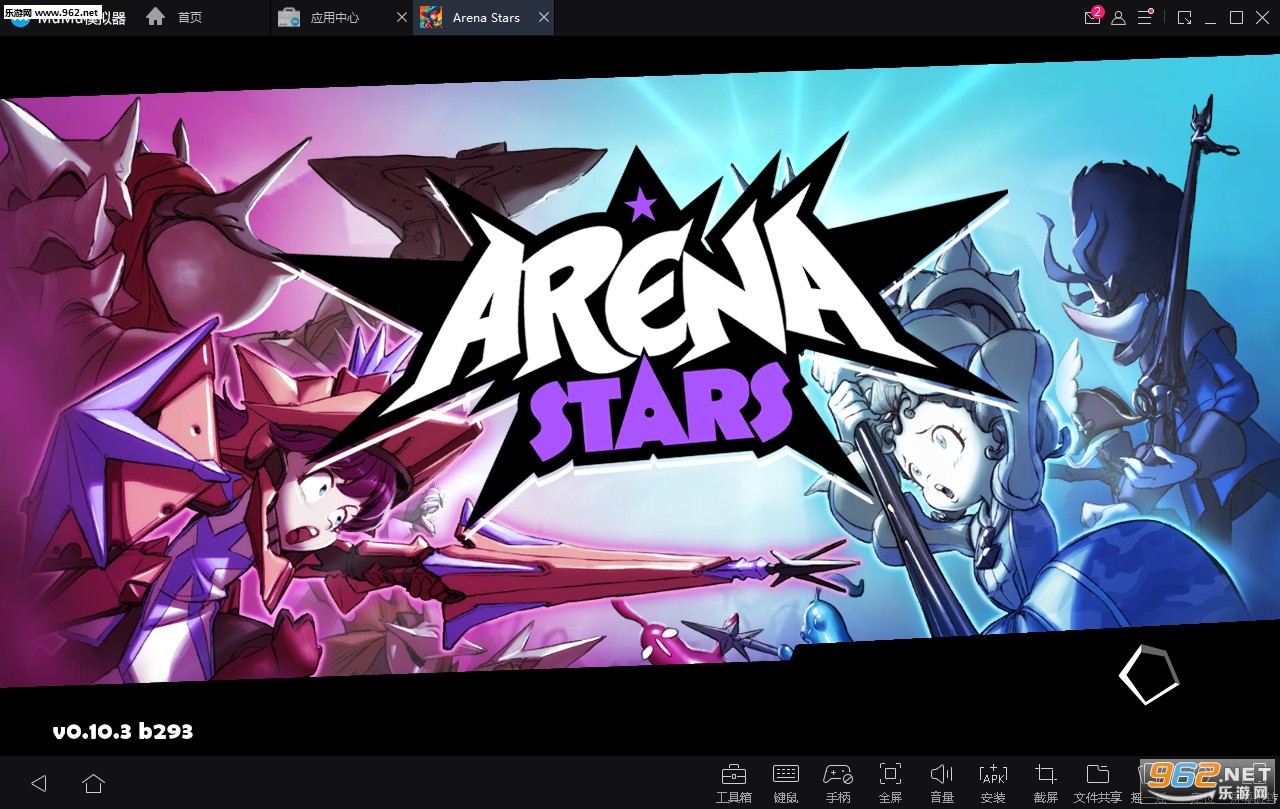Open the gamepad (手柄) settings

coord(838,781)
